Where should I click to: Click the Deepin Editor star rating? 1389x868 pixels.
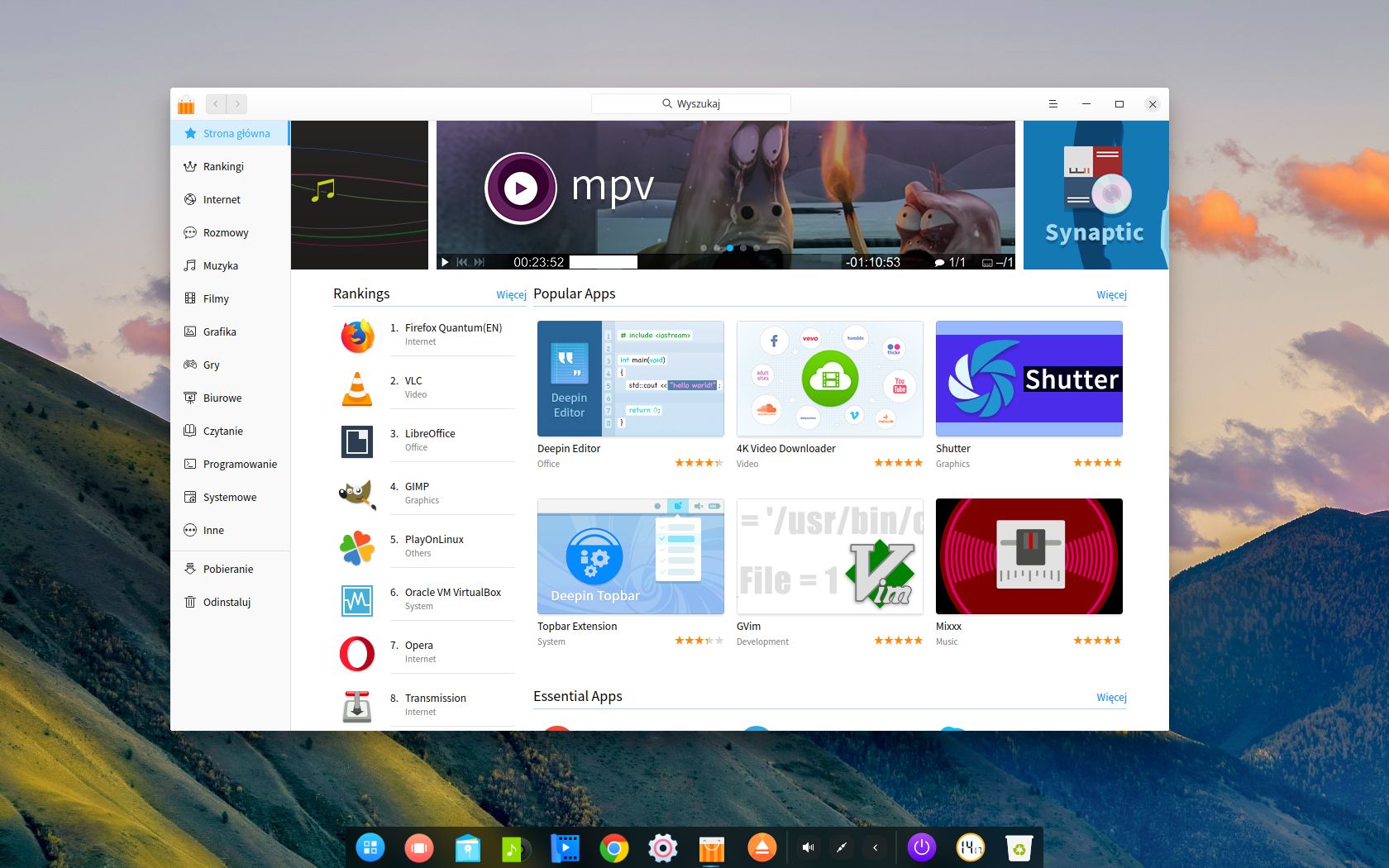[699, 463]
